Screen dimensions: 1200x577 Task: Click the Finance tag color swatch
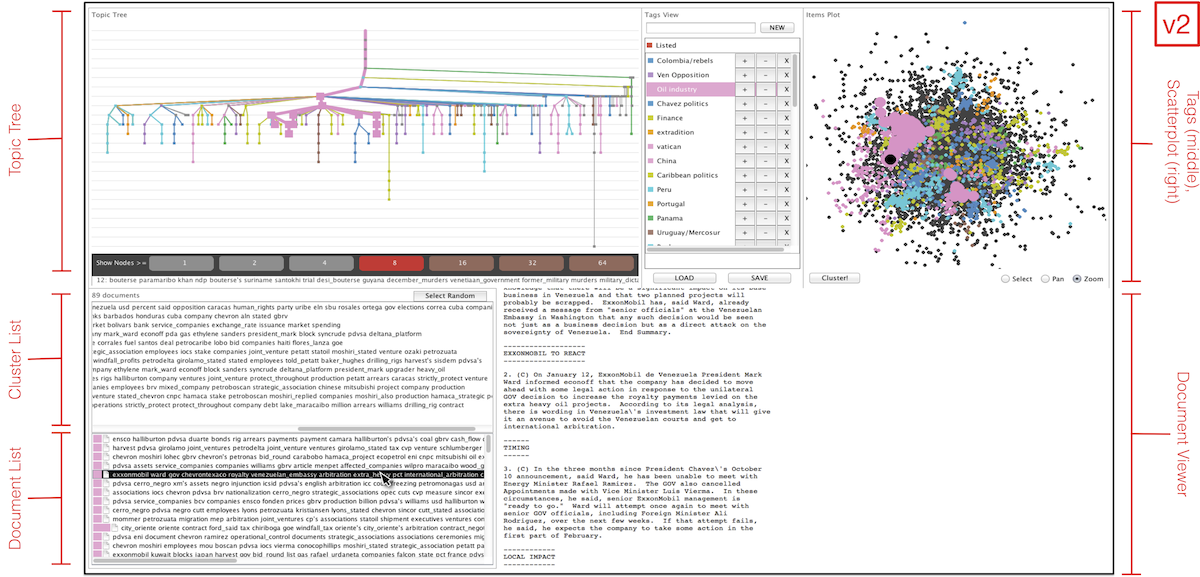[x=650, y=118]
